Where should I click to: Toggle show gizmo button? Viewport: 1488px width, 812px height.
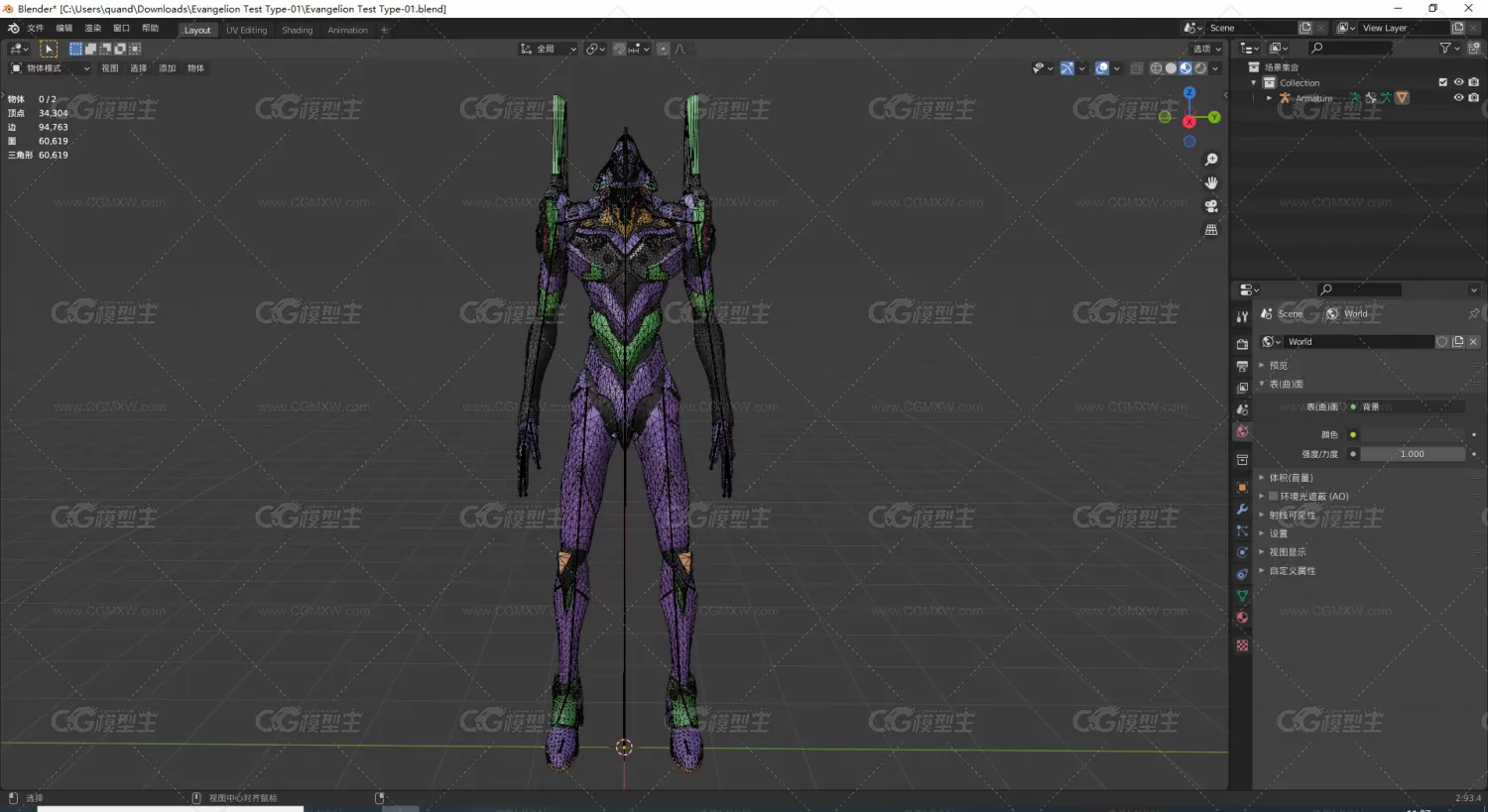(x=1066, y=68)
